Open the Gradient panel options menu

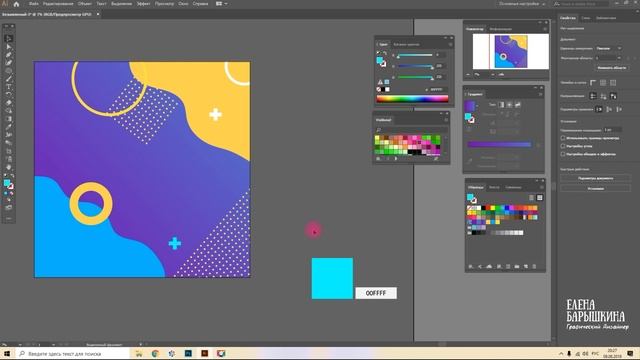coord(540,94)
